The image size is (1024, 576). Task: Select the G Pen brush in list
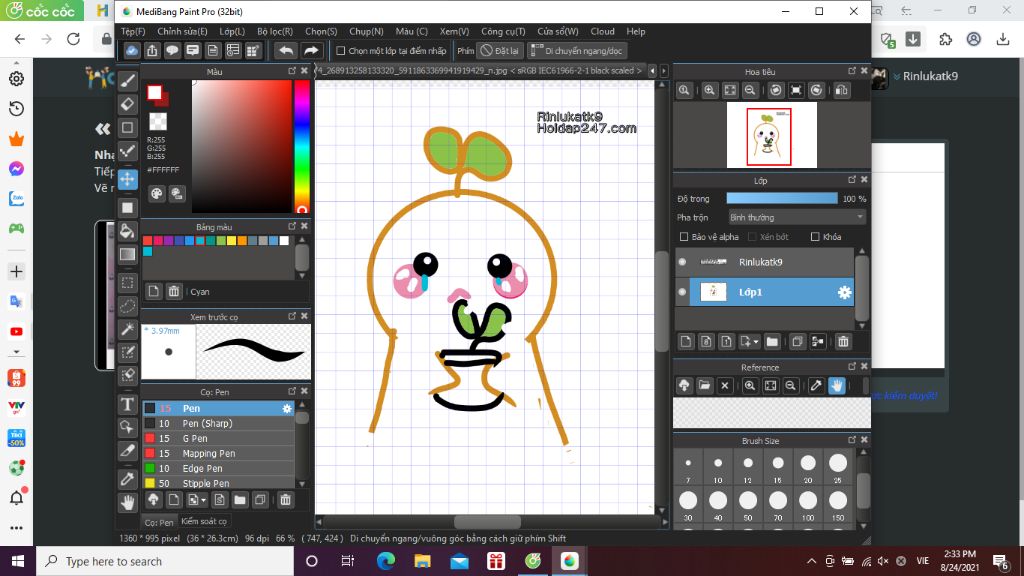pos(195,438)
